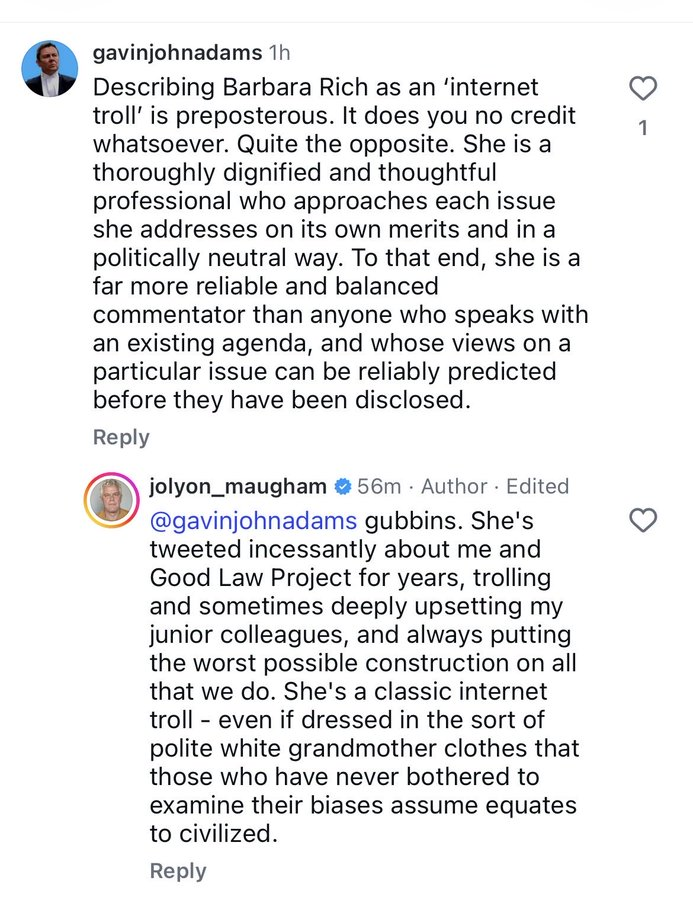Like gavinjohnadams' comment with the heart icon
Image resolution: width=693 pixels, height=900 pixels.
click(x=642, y=88)
